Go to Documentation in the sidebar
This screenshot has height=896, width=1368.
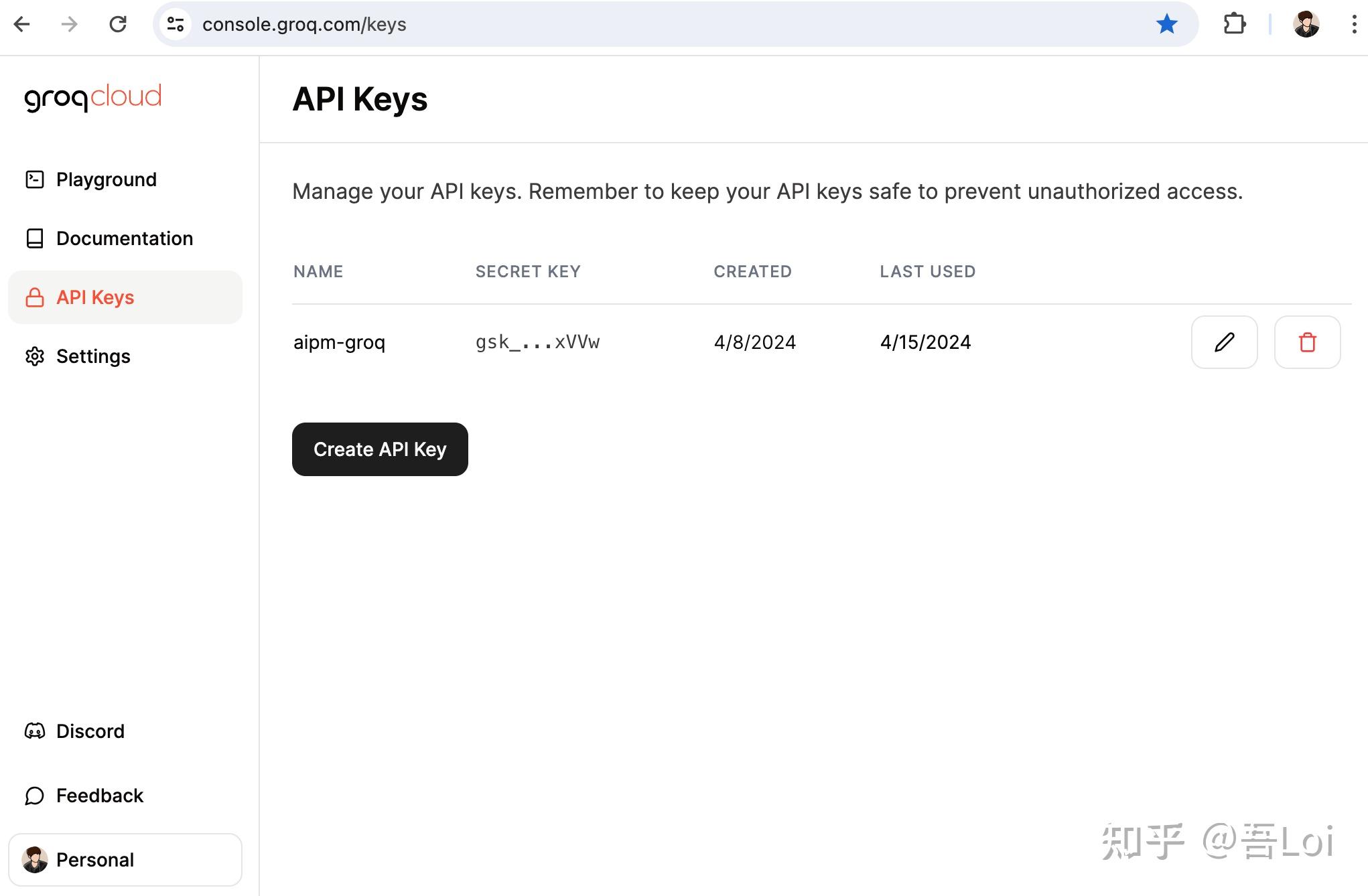(x=124, y=238)
